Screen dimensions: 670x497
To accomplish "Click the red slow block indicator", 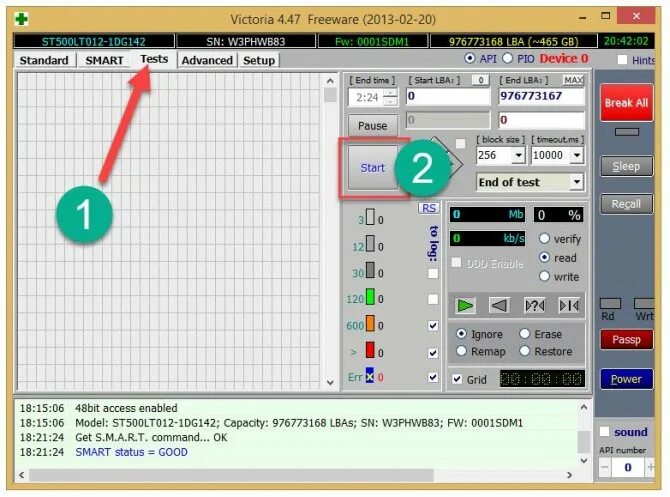I will [x=370, y=350].
